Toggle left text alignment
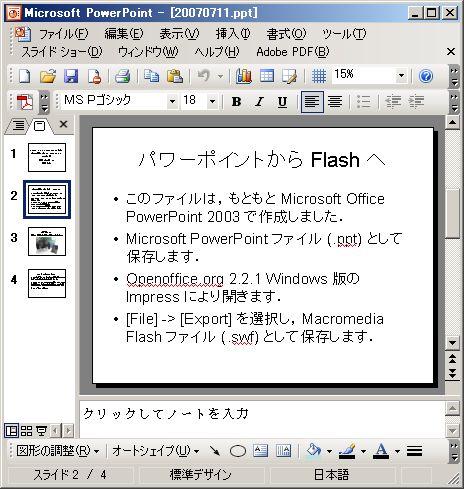Image resolution: width=464 pixels, height=489 pixels. tap(312, 102)
